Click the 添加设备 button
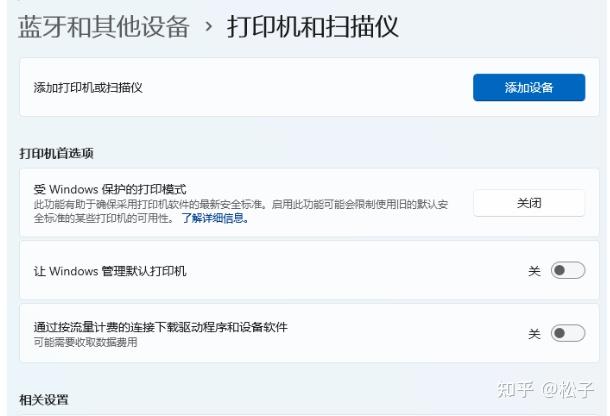Screen dimensions: 610x416 pyautogui.click(x=529, y=88)
